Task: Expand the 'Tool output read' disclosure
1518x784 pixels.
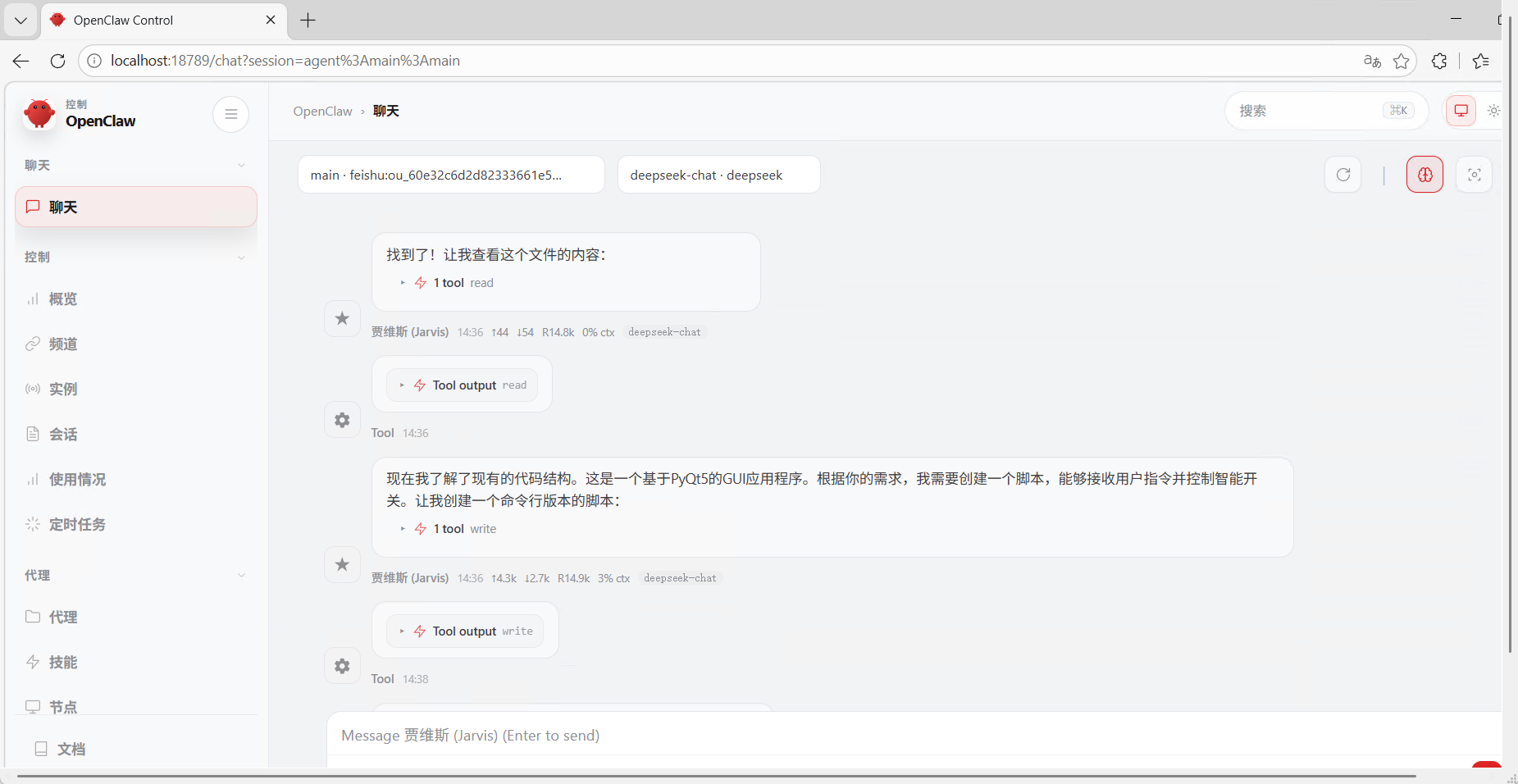Action: coord(463,385)
